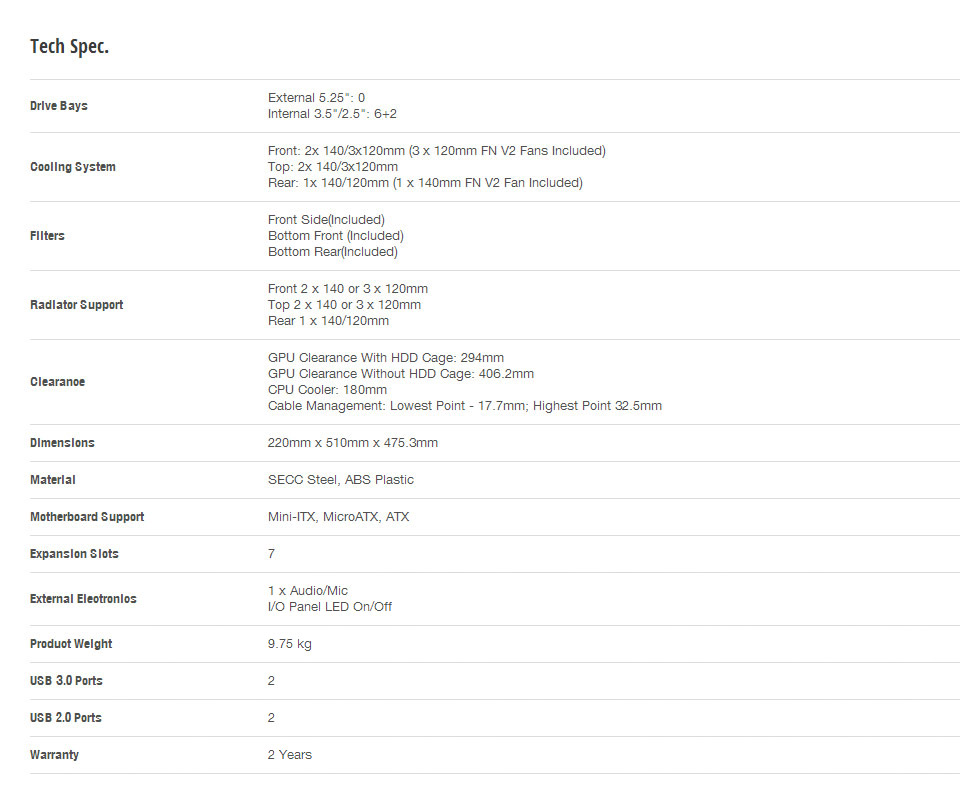The image size is (960, 791).
Task: Click the External Electronics label
Action: click(x=83, y=599)
